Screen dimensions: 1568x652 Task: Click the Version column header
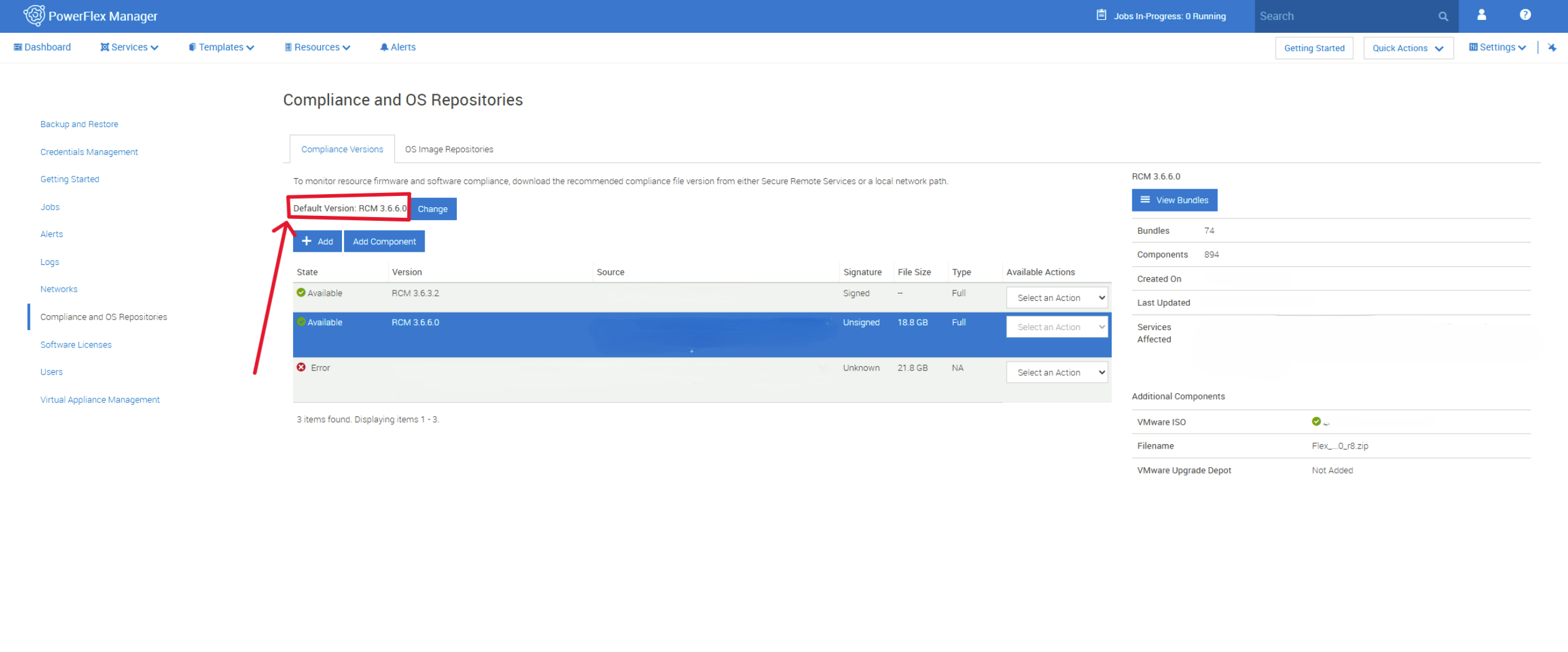407,272
